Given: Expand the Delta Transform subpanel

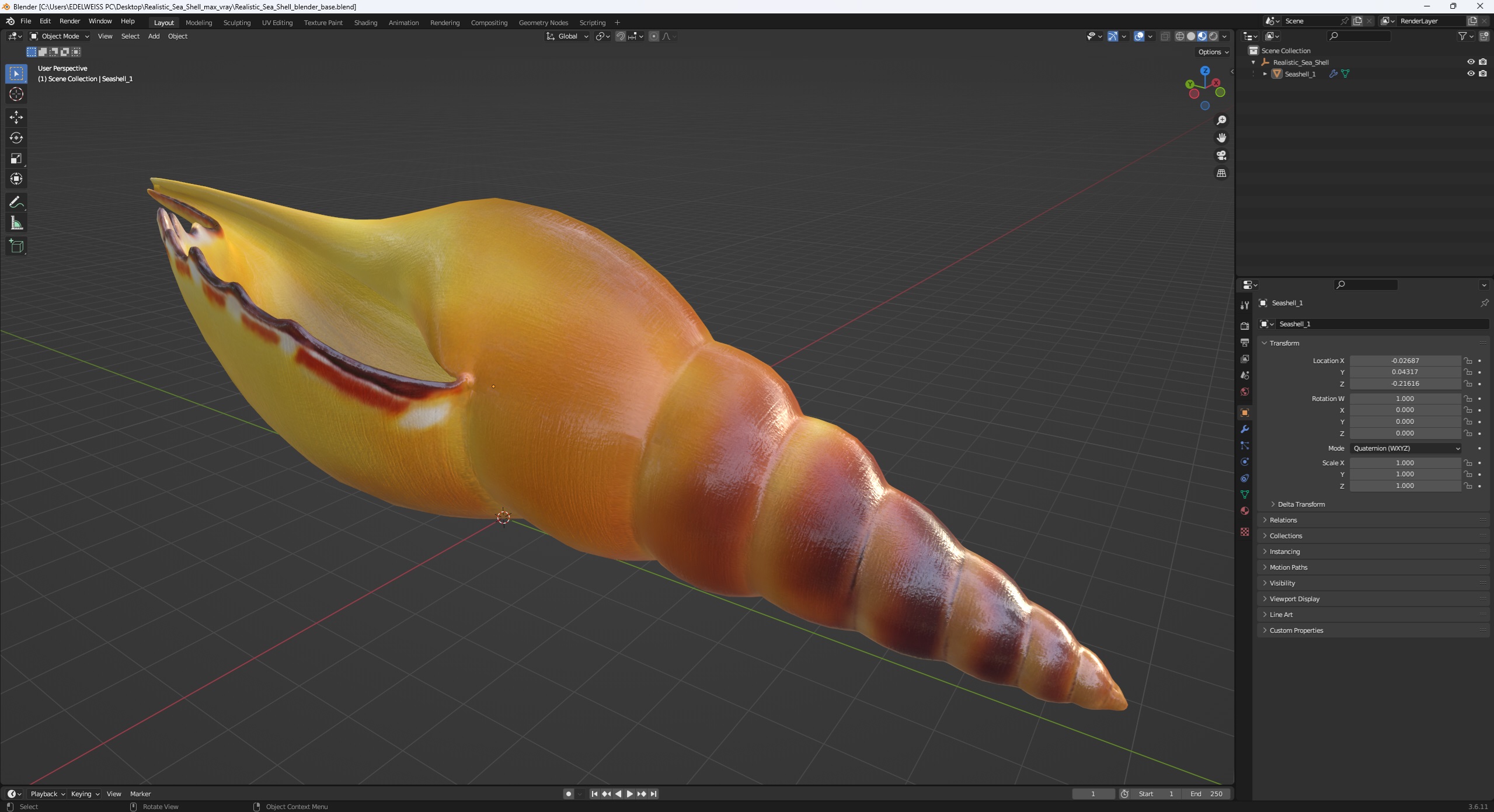Looking at the screenshot, I should [x=1301, y=504].
